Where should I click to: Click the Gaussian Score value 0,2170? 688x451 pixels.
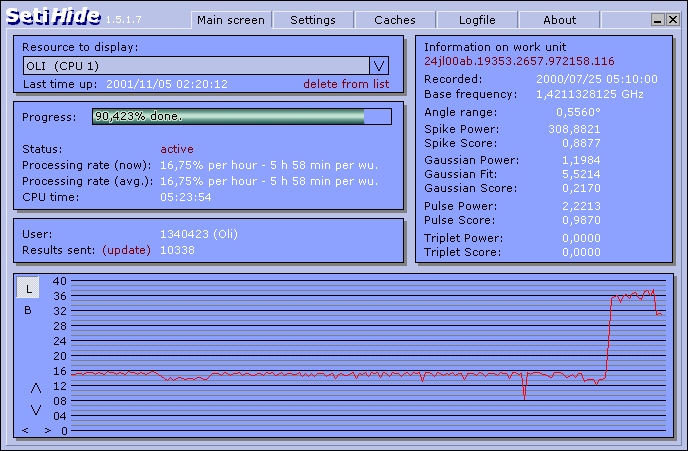(x=581, y=188)
